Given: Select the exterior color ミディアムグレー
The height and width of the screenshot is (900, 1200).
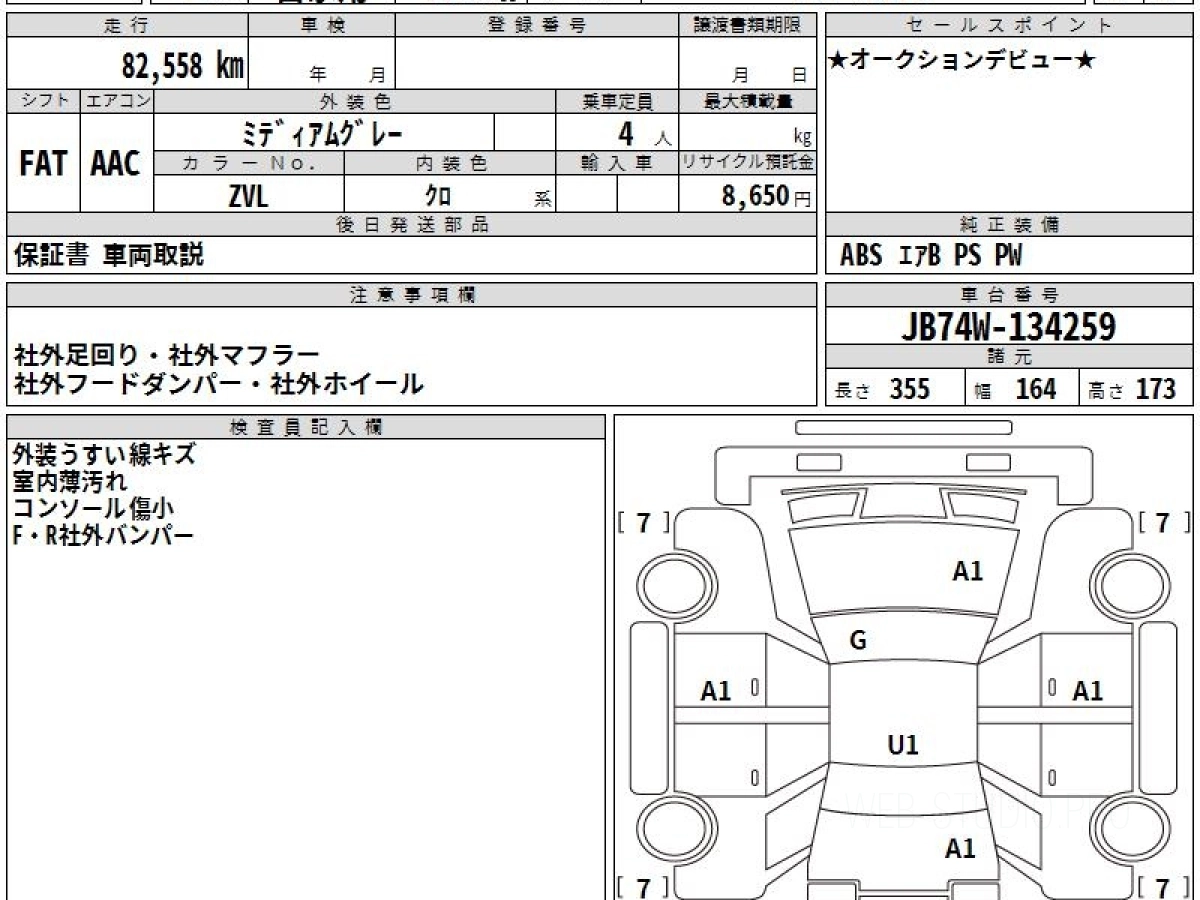Looking at the screenshot, I should click(323, 132).
